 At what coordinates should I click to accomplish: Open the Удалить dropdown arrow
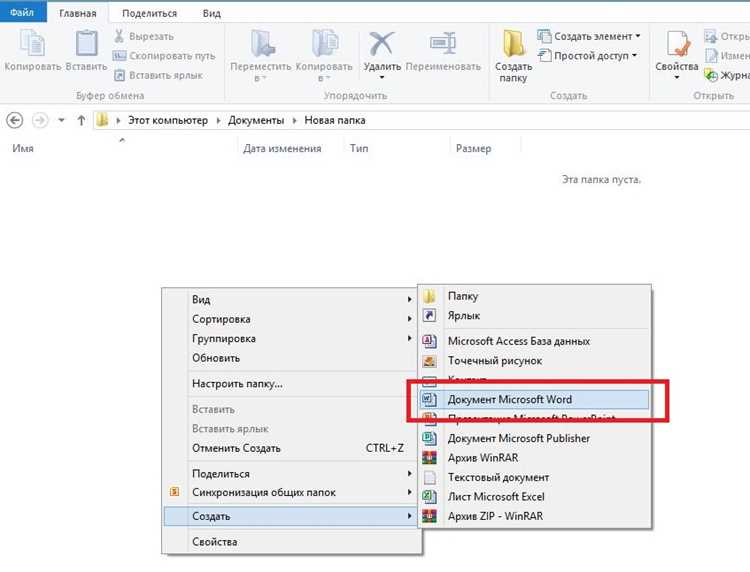382,77
